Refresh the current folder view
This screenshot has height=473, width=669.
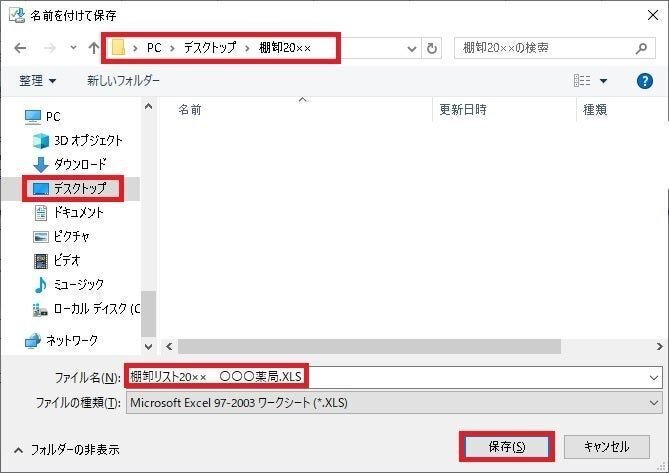pos(432,48)
